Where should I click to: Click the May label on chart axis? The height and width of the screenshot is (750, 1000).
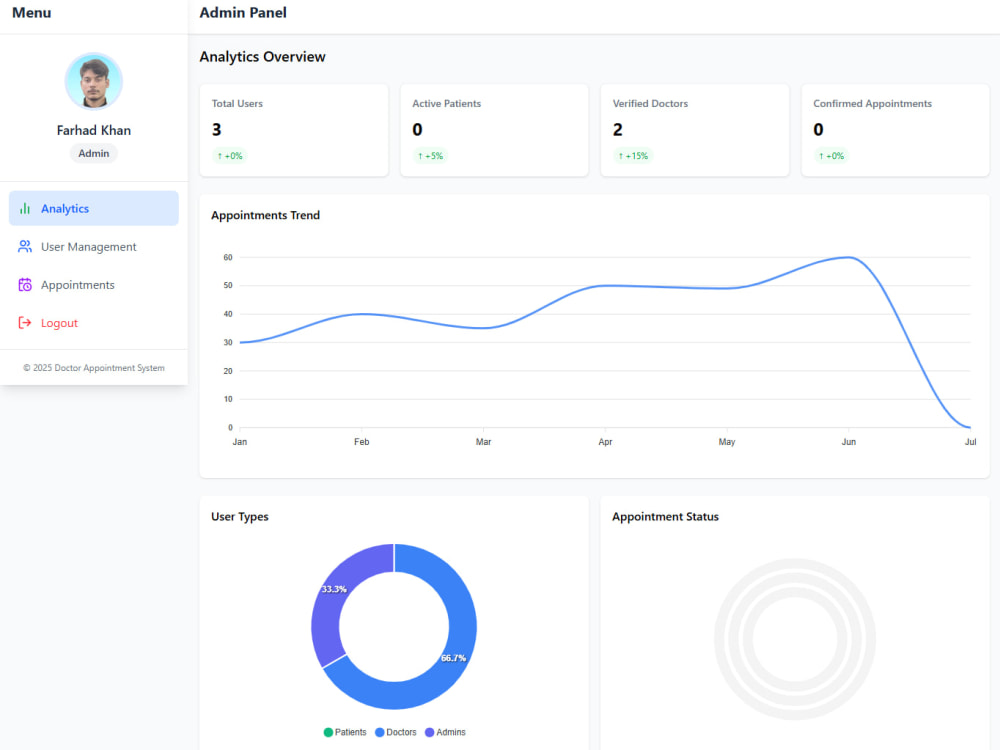point(727,442)
